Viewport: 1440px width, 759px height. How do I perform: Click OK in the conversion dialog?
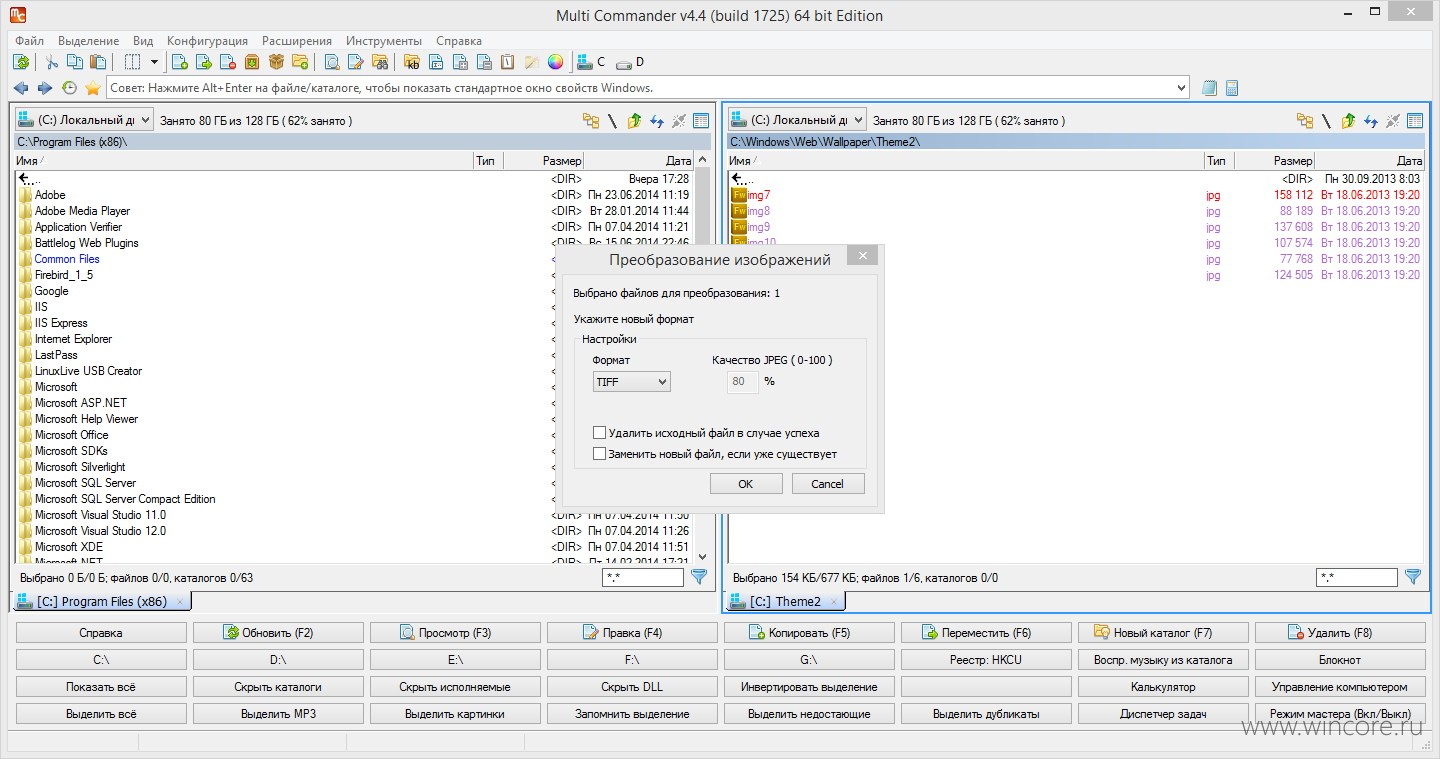coord(746,484)
